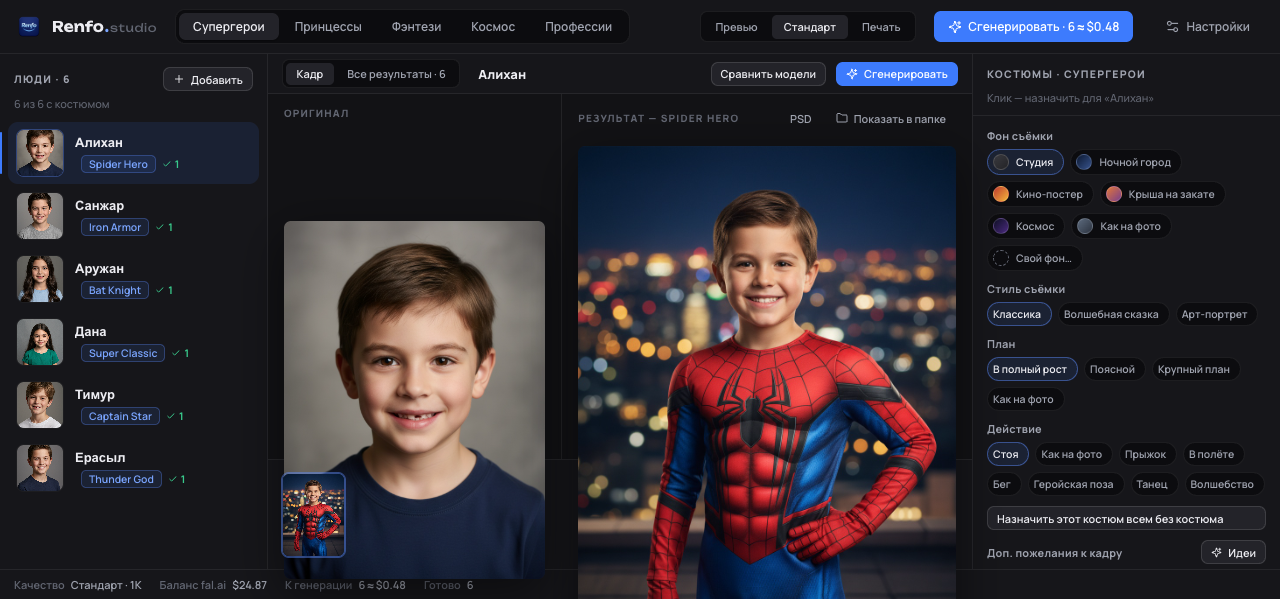Image resolution: width=1280 pixels, height=599 pixels.
Task: Click the green checkmark next to Thunder God
Action: pyautogui.click(x=172, y=479)
